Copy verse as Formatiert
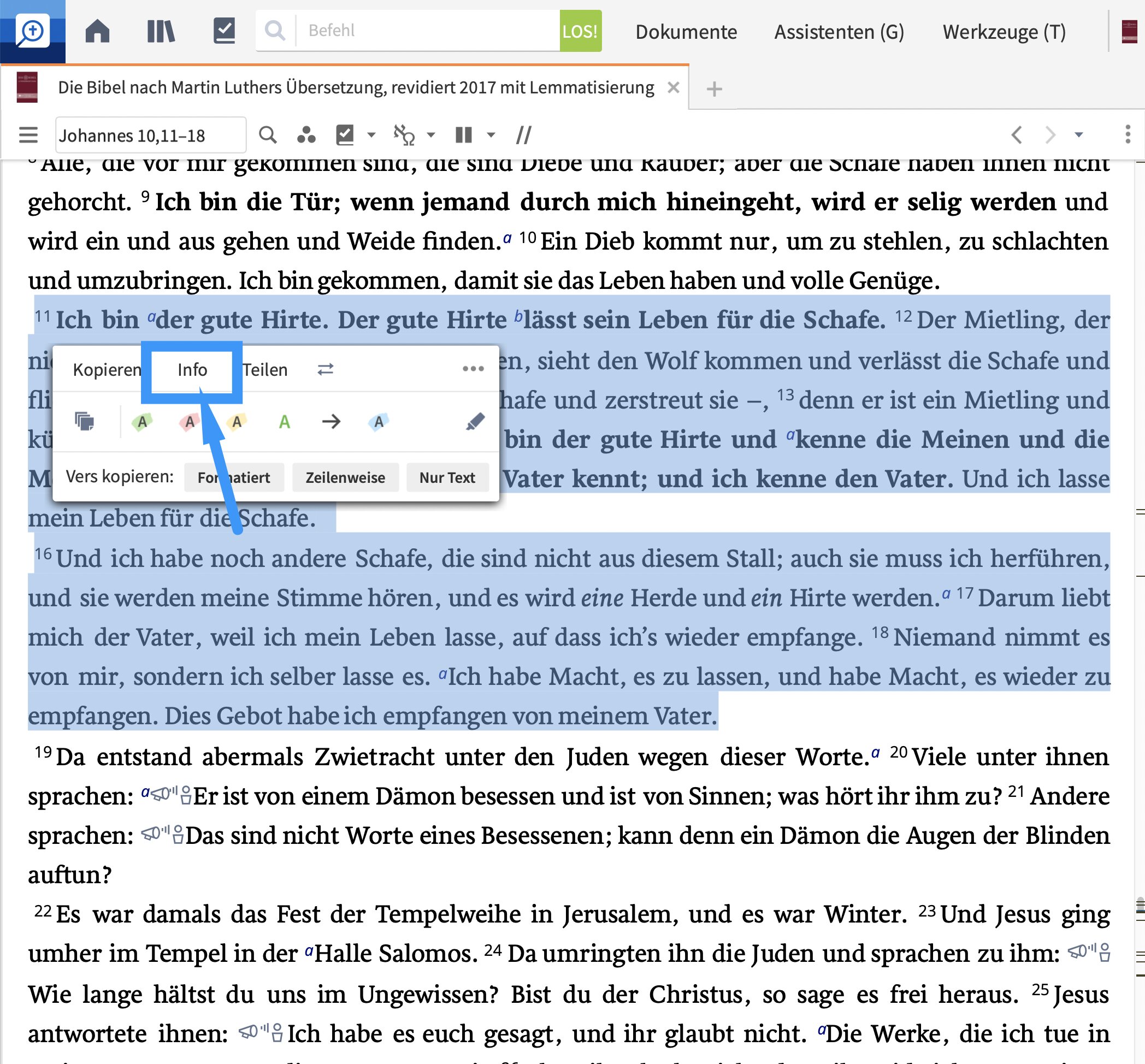Screen dimensions: 1145x1064 [234, 477]
